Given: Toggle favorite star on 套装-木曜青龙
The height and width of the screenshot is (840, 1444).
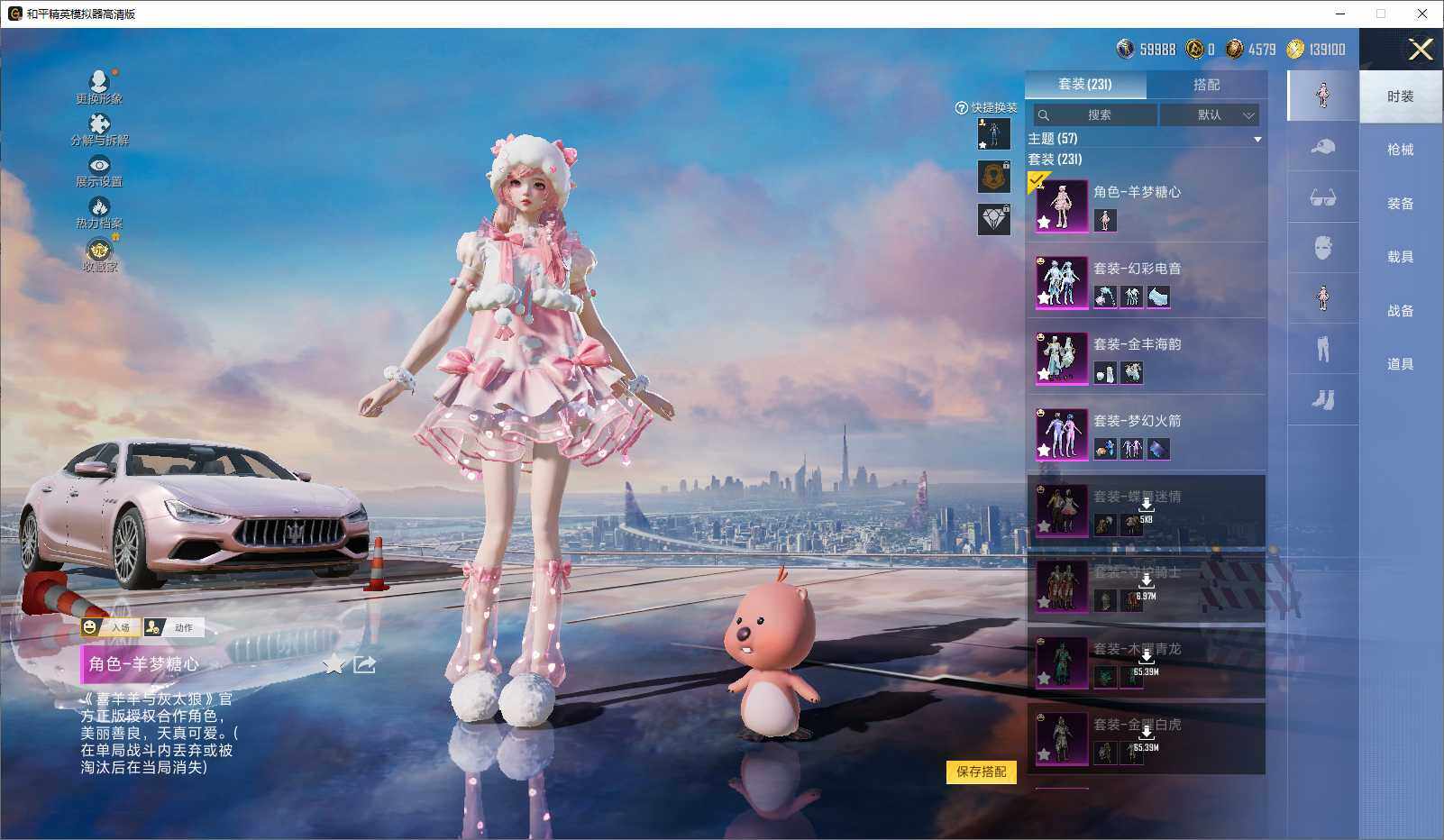Looking at the screenshot, I should 1044,679.
